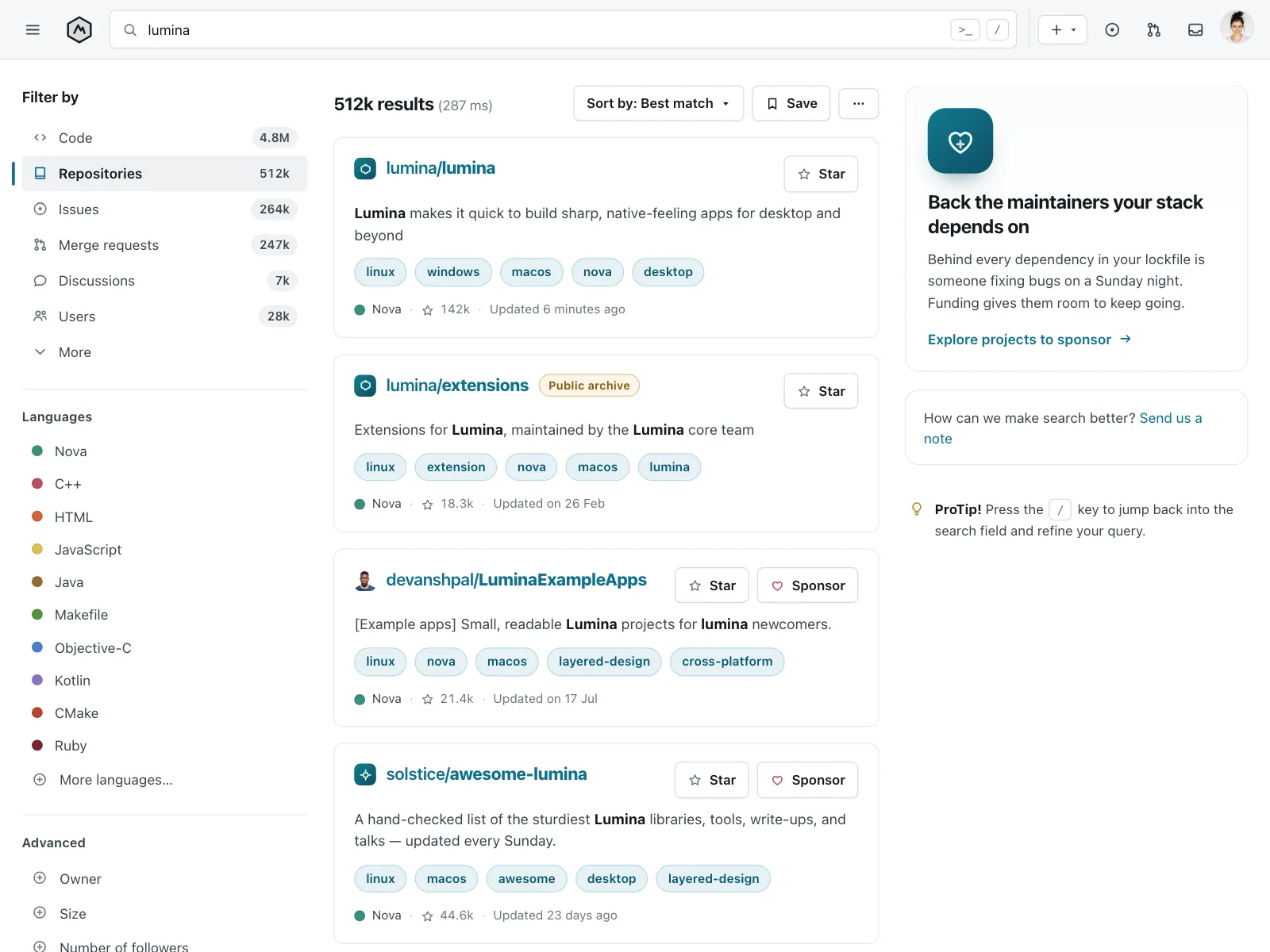1270x952 pixels.
Task: Filter results by Code
Action: 165,138
